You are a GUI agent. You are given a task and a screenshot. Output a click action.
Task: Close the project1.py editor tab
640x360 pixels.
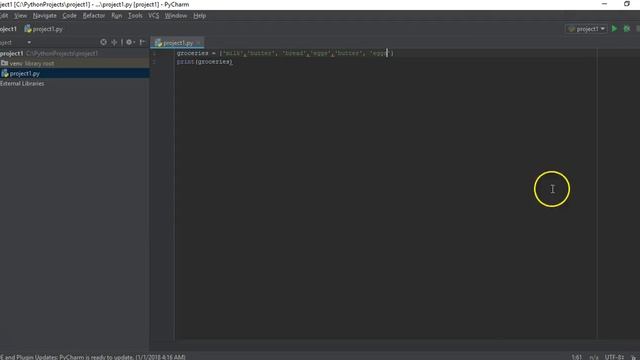pos(199,43)
